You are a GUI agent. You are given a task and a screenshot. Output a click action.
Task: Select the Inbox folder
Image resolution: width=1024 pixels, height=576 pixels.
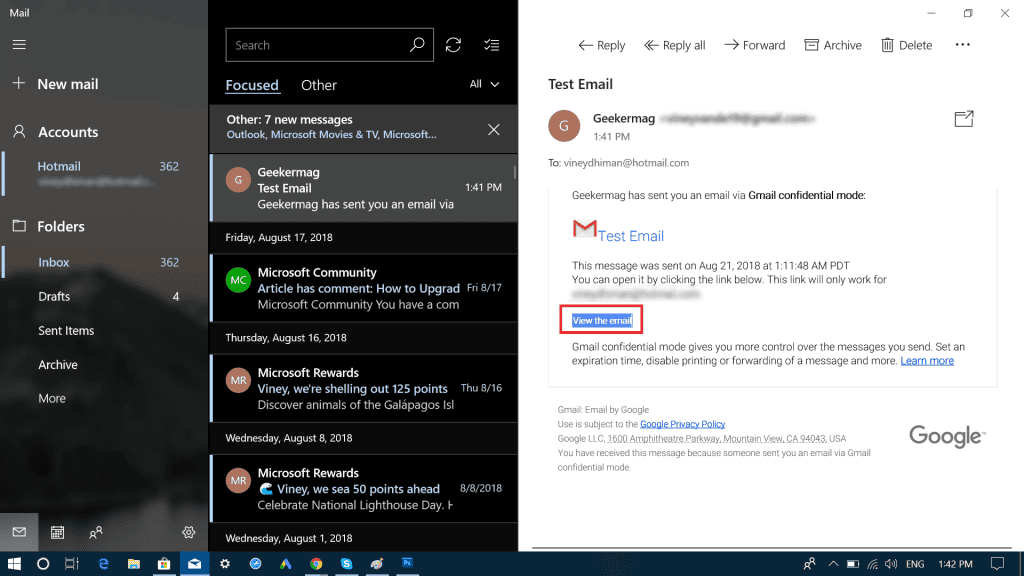pyautogui.click(x=104, y=262)
